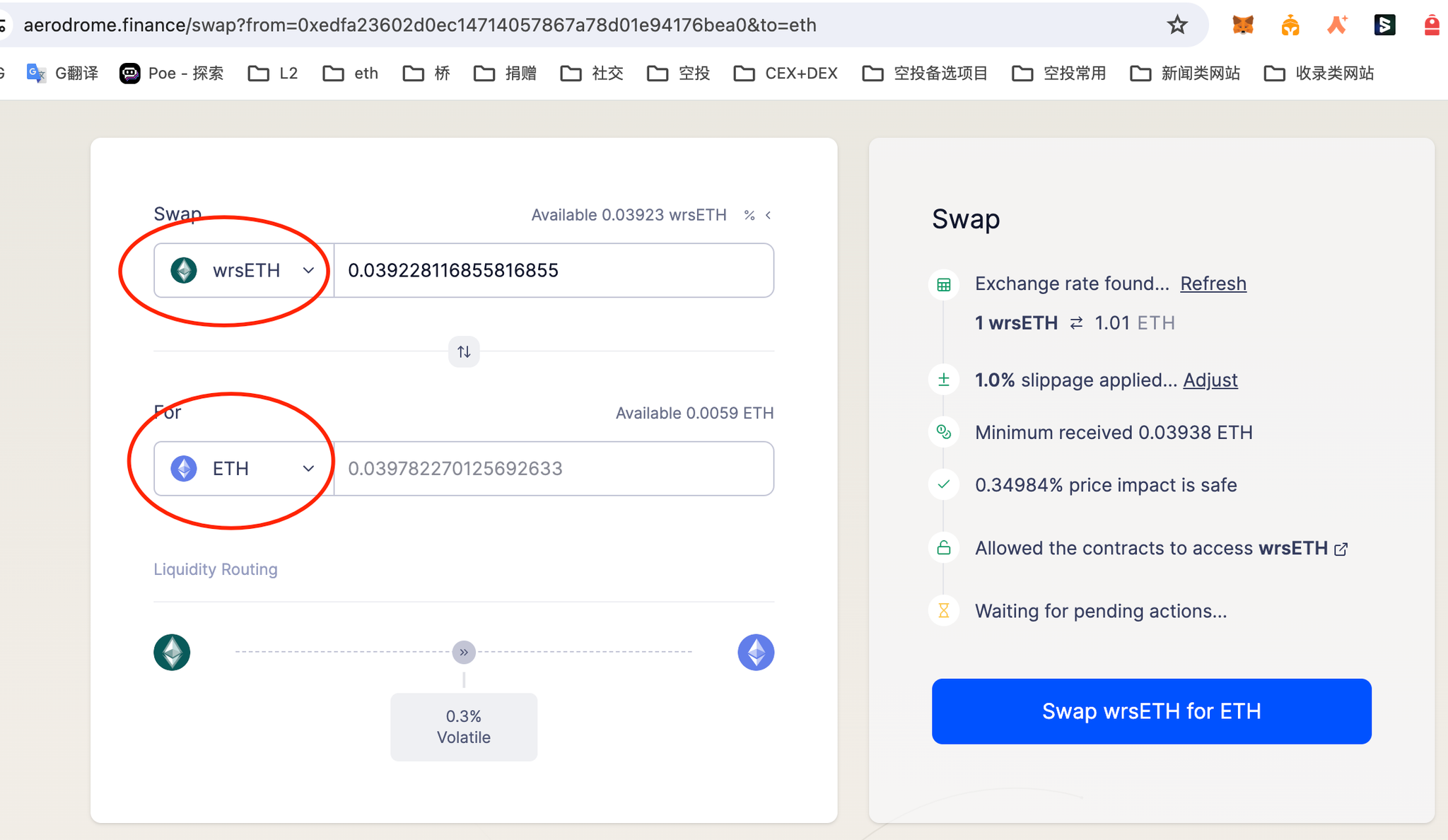This screenshot has height=840, width=1448.
Task: Click the exchange rate calculator icon
Action: (x=943, y=284)
